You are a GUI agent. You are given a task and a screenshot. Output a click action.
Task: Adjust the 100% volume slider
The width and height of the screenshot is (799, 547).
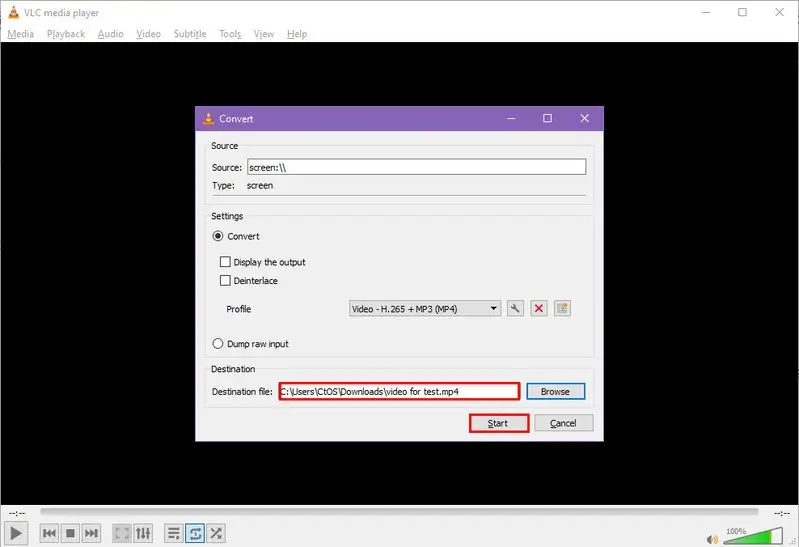(753, 536)
